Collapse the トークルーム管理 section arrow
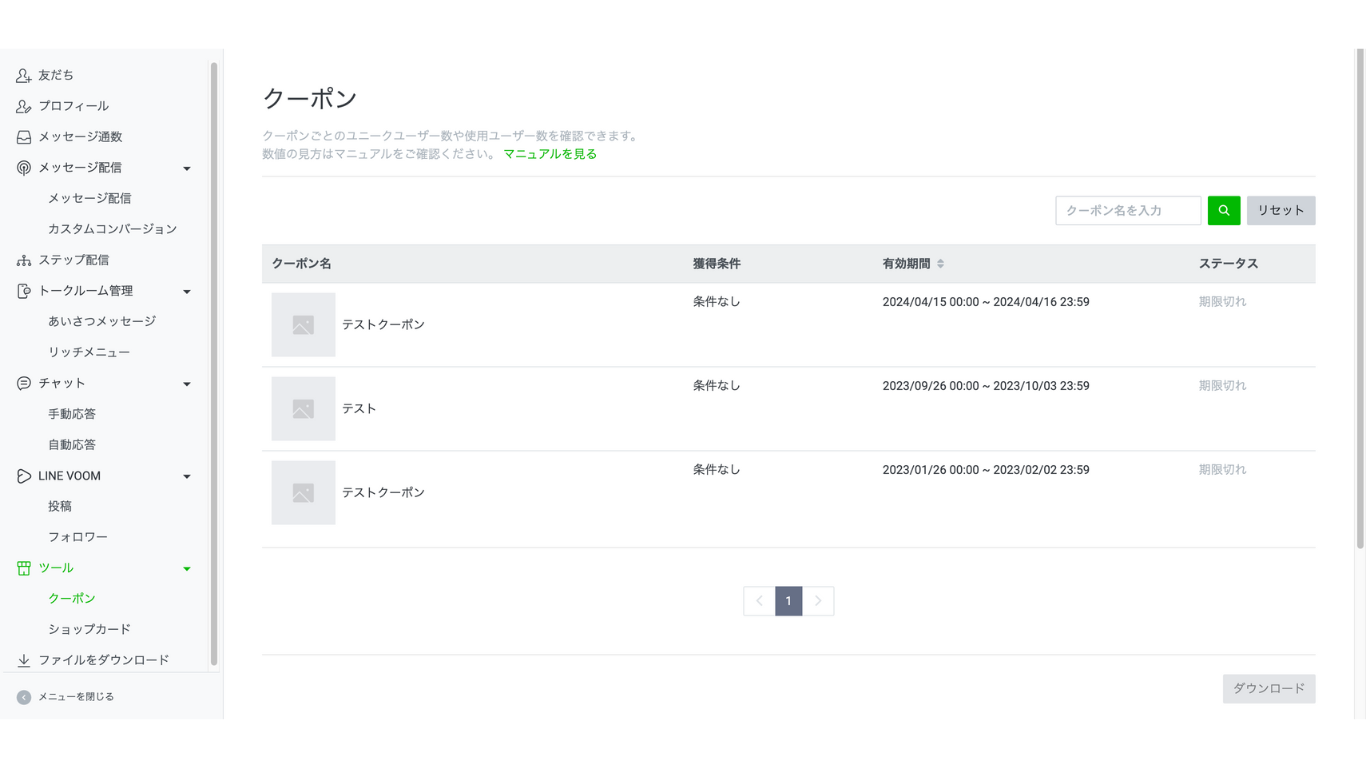 (x=187, y=292)
